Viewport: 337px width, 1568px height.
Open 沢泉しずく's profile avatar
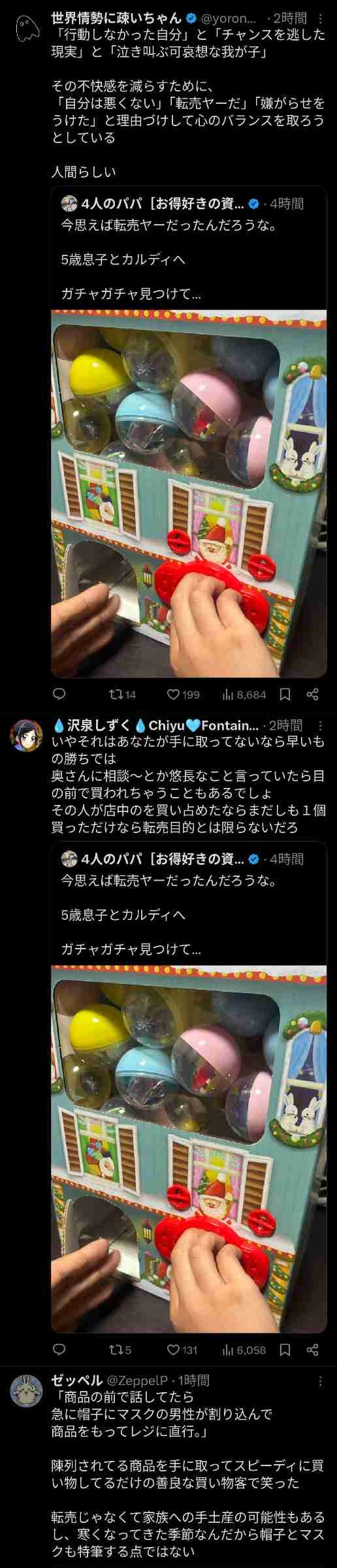point(26,736)
